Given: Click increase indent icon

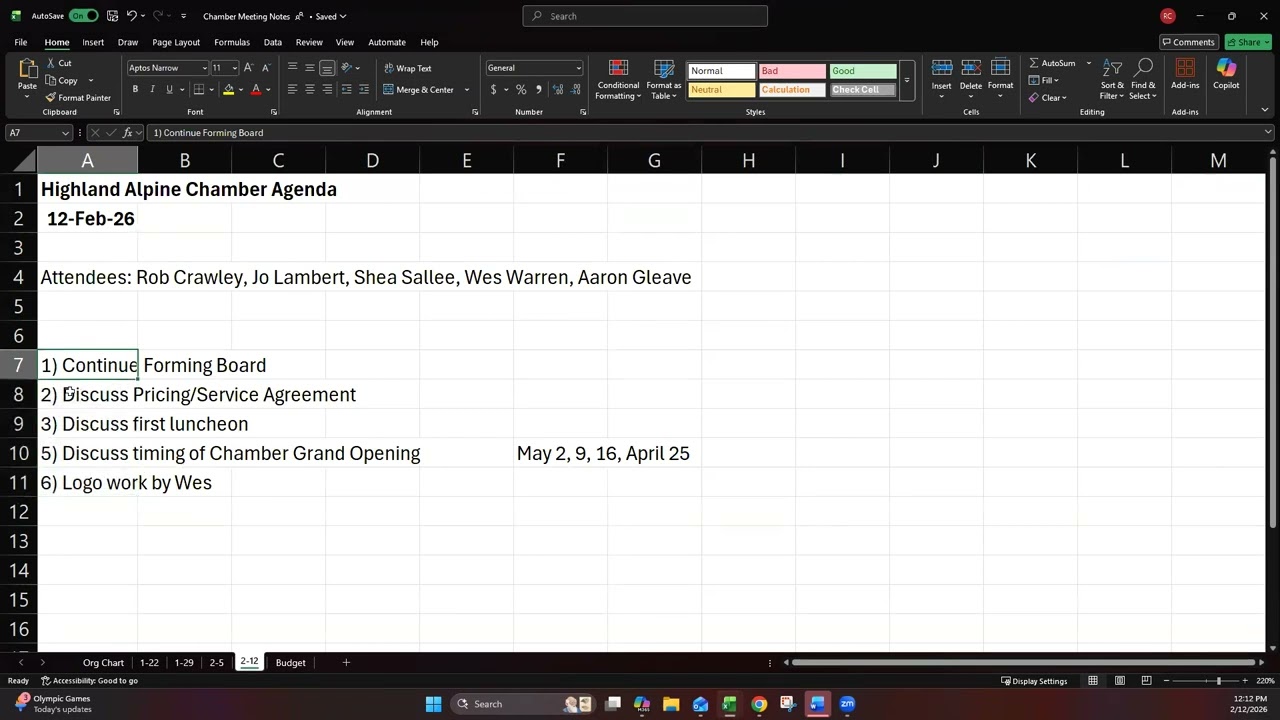Looking at the screenshot, I should 364,89.
